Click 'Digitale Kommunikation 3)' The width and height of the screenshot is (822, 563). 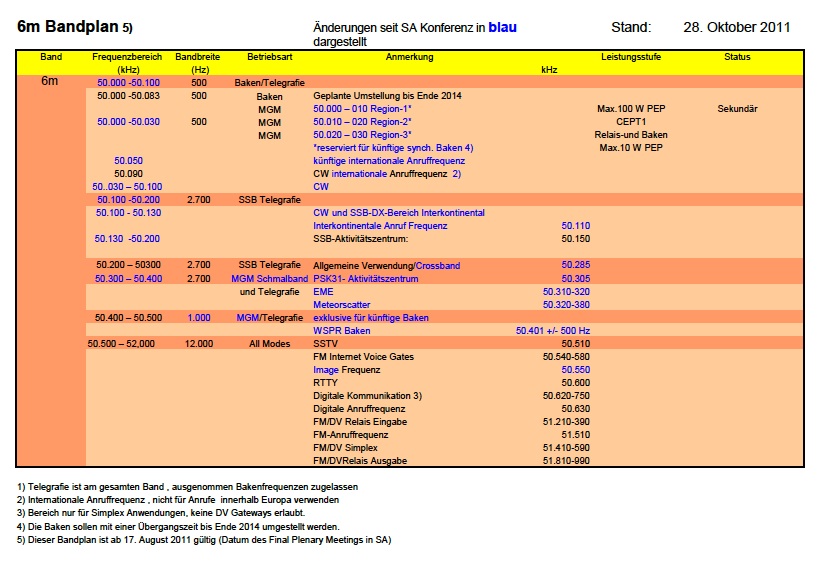[367, 396]
